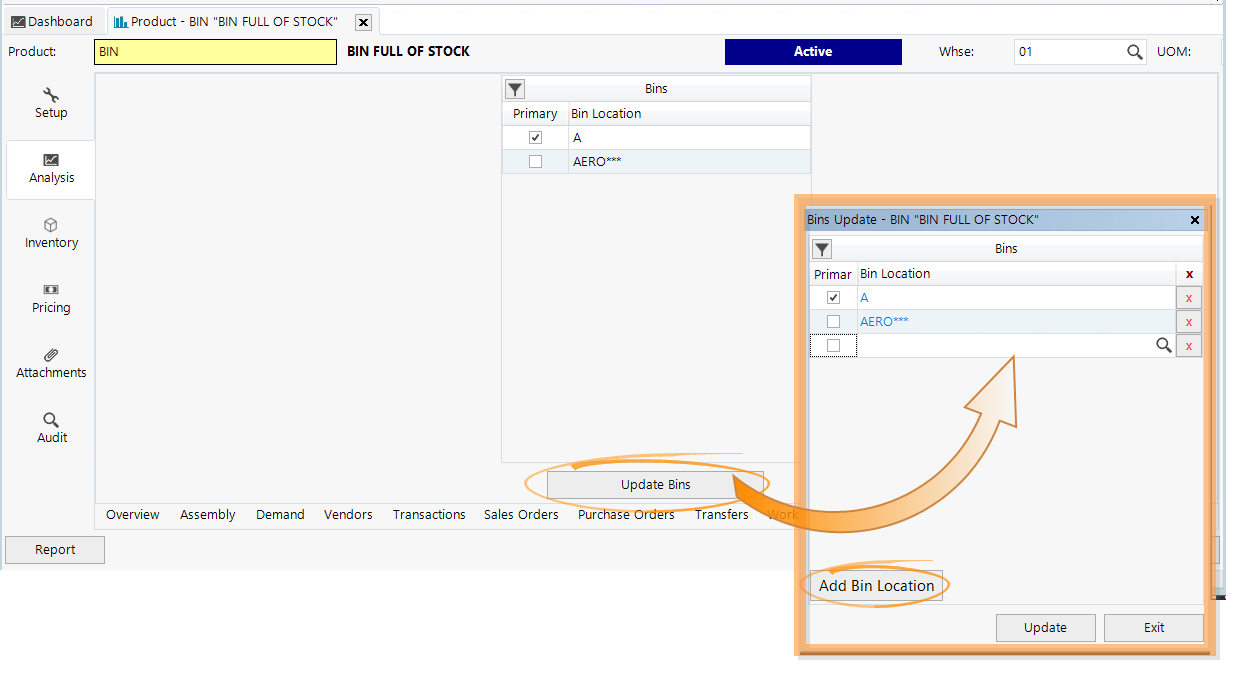1260x700 pixels.
Task: Select the Analysis sidebar icon
Action: click(x=50, y=169)
